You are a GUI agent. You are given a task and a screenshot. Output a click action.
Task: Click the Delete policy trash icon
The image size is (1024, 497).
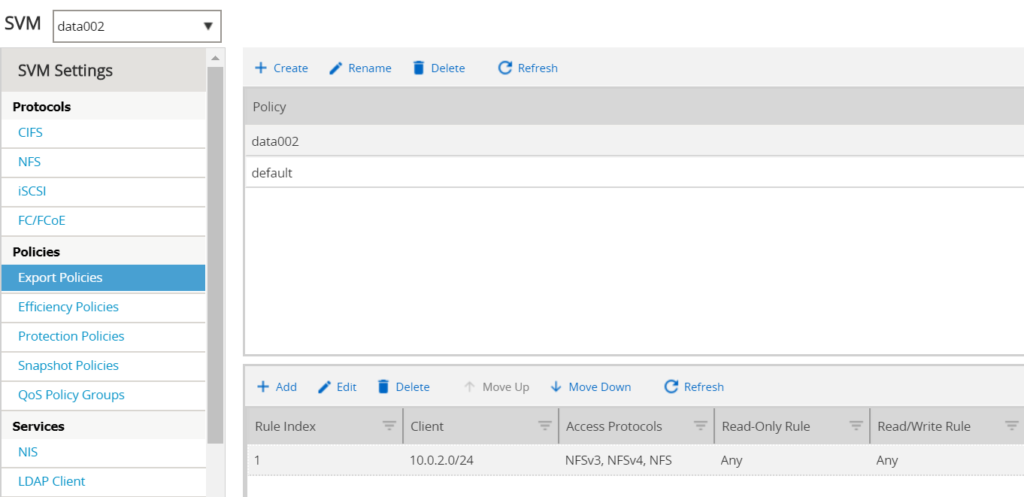click(419, 68)
